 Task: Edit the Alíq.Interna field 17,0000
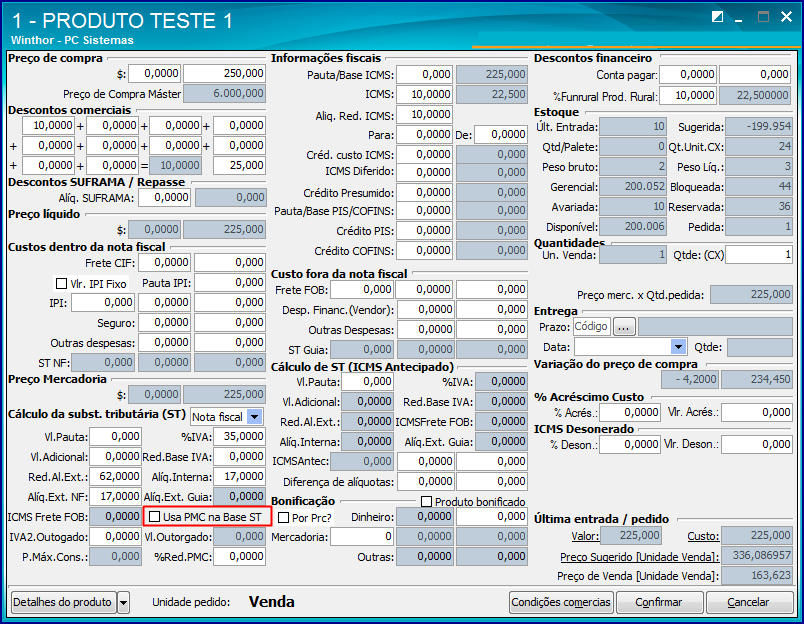coord(239,476)
